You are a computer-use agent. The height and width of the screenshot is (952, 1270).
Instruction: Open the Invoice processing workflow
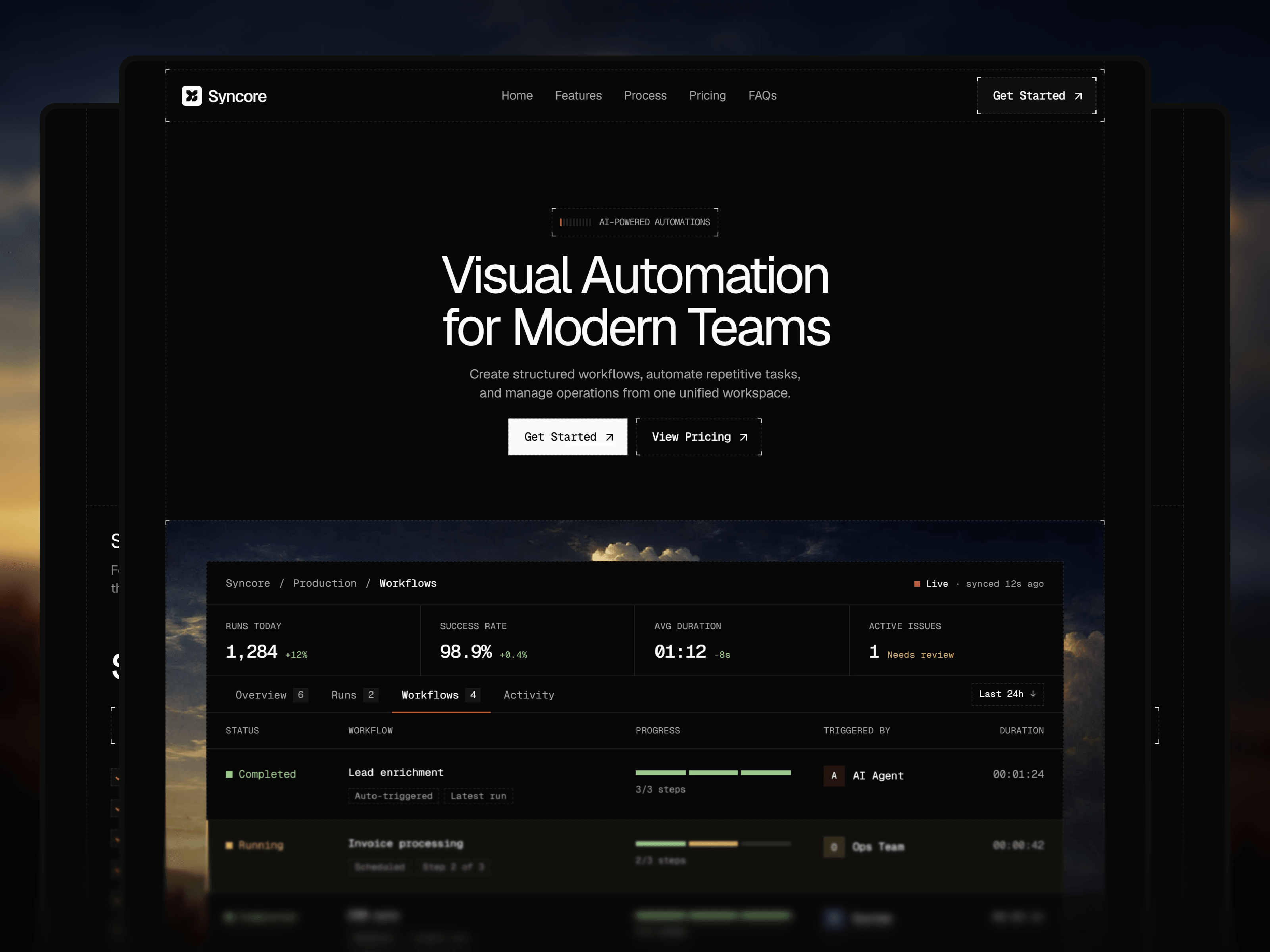click(x=405, y=844)
